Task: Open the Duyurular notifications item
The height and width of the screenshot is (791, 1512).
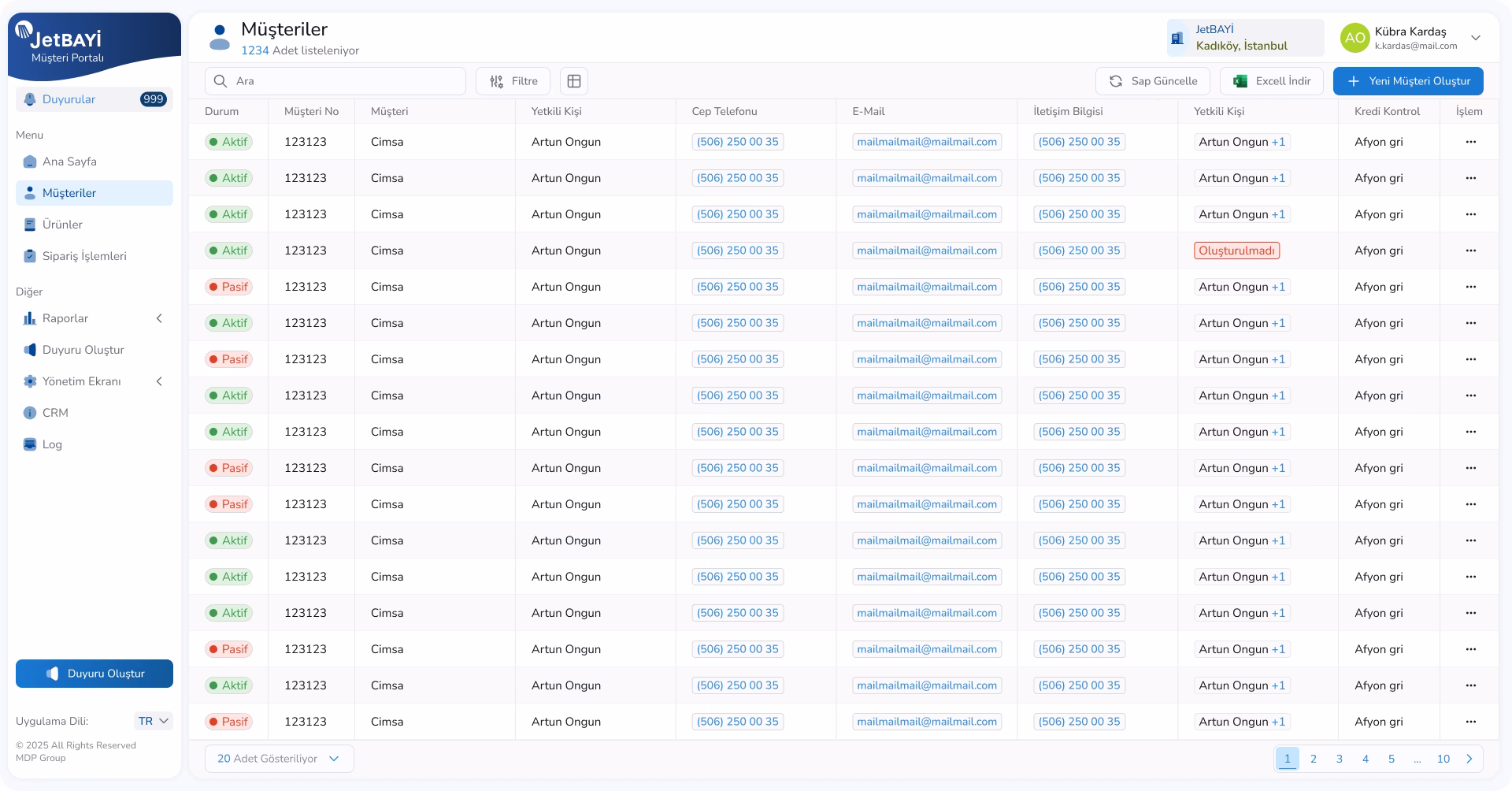Action: coord(94,99)
